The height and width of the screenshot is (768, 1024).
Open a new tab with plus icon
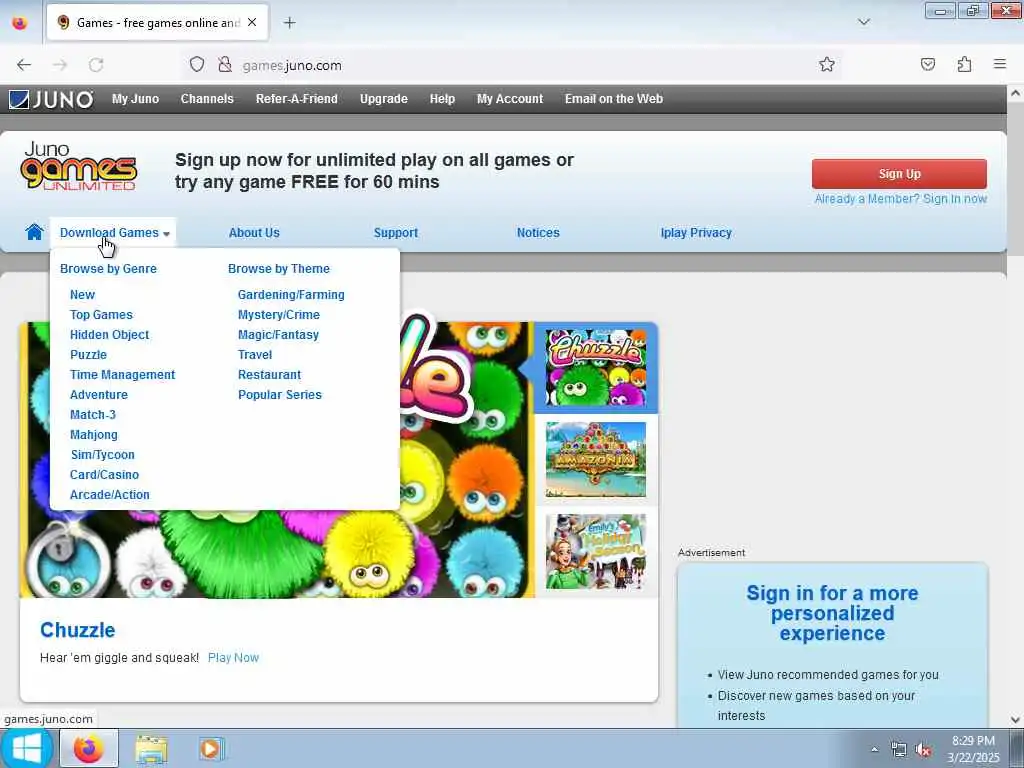point(289,23)
